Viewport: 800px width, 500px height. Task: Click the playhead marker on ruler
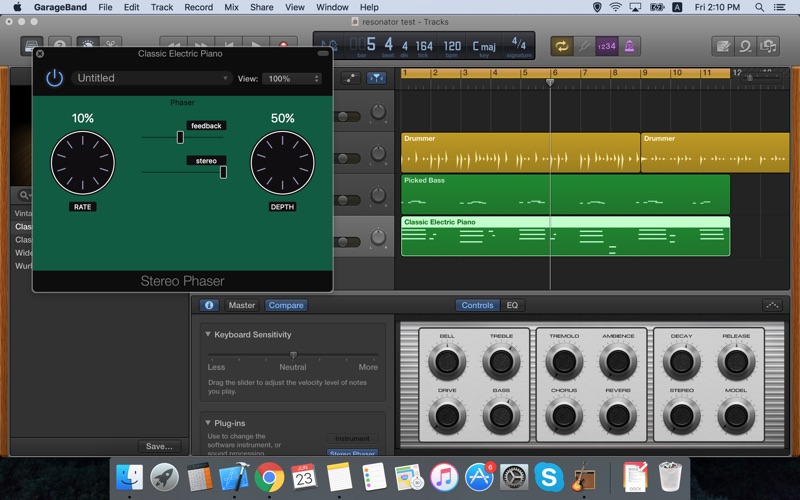(550, 82)
